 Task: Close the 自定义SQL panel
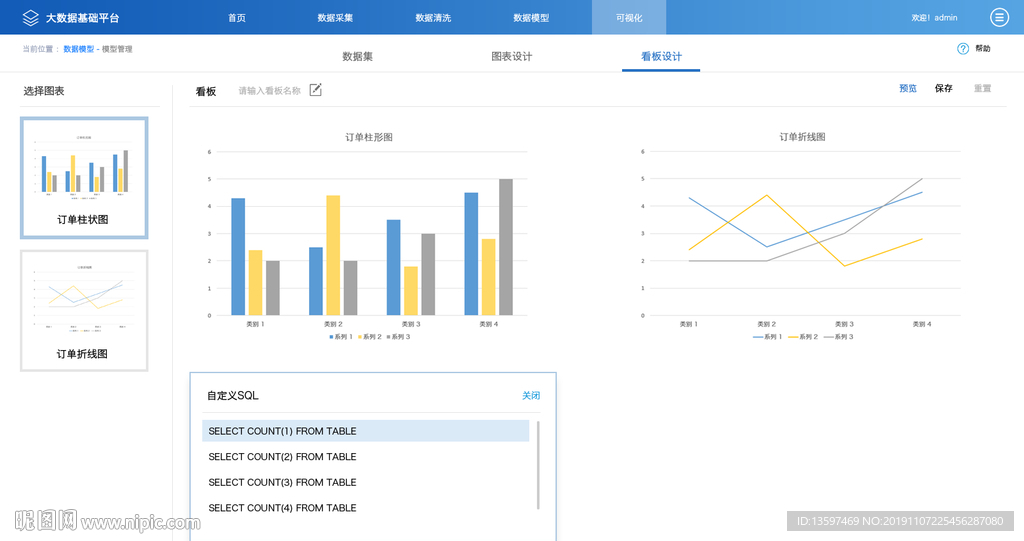coord(531,396)
